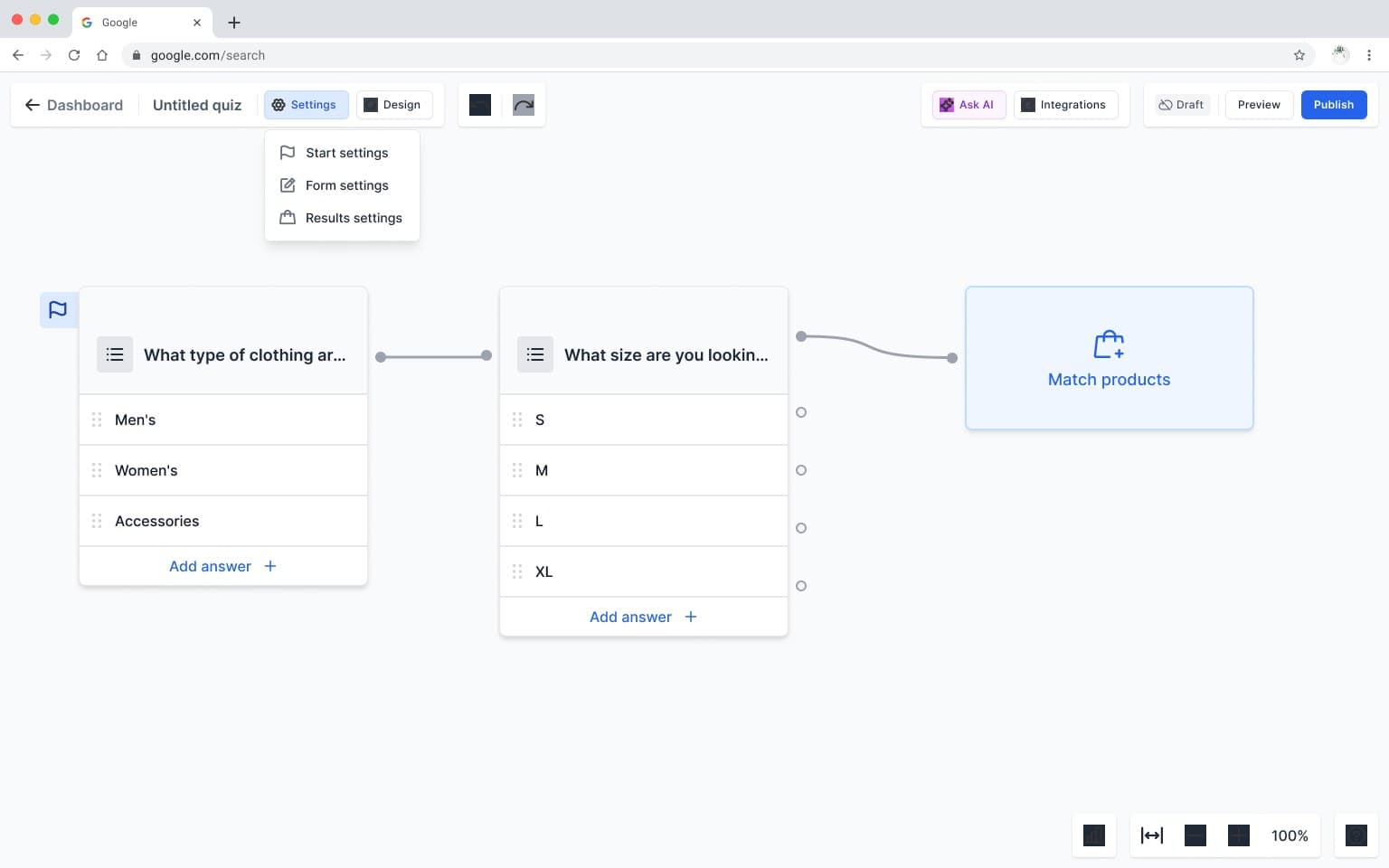The image size is (1389, 868).
Task: Zoom in with the plus icon
Action: coord(1239,835)
